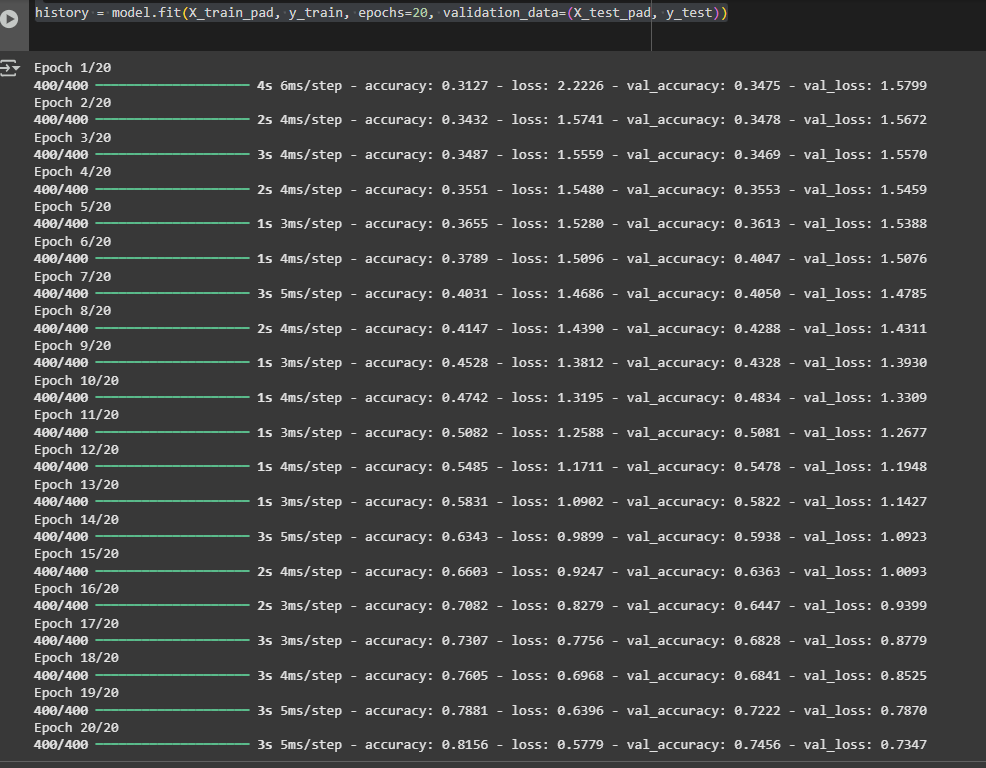Select the 'Epoch 12/20' output line

coord(76,450)
